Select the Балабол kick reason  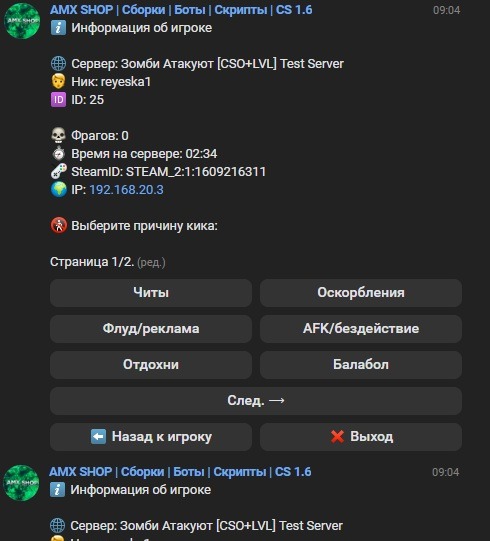[x=361, y=365]
